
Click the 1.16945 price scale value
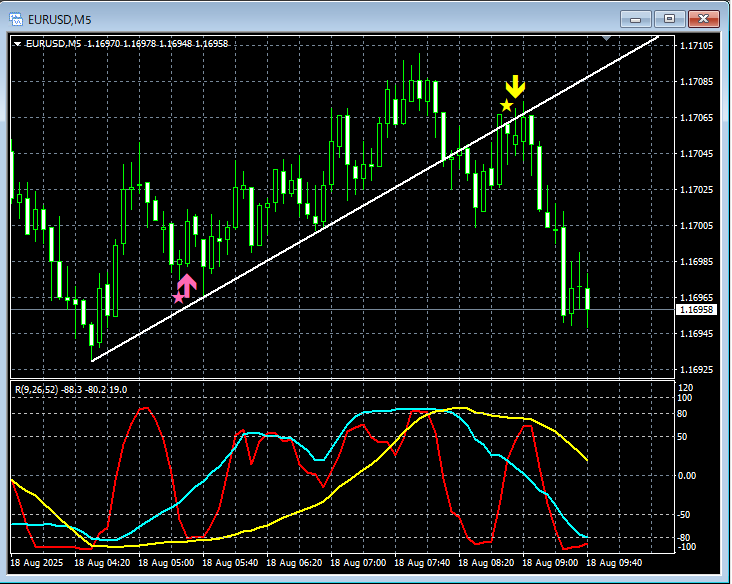697,334
